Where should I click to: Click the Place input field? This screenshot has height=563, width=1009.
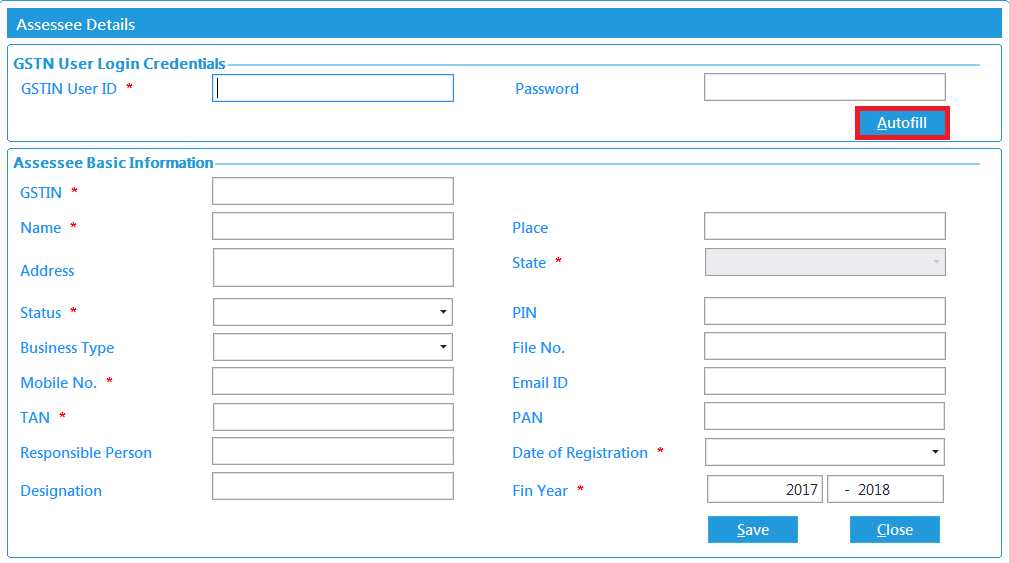pos(824,226)
